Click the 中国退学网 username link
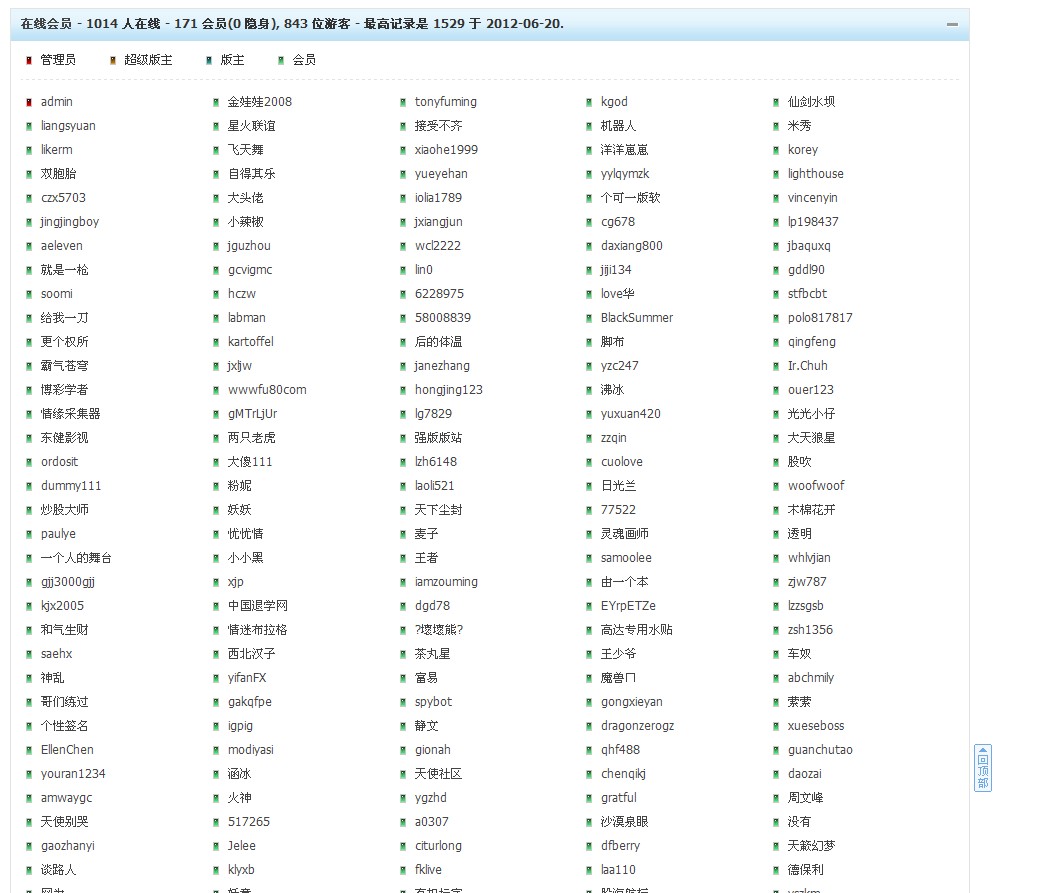The height and width of the screenshot is (893, 1037). 255,605
